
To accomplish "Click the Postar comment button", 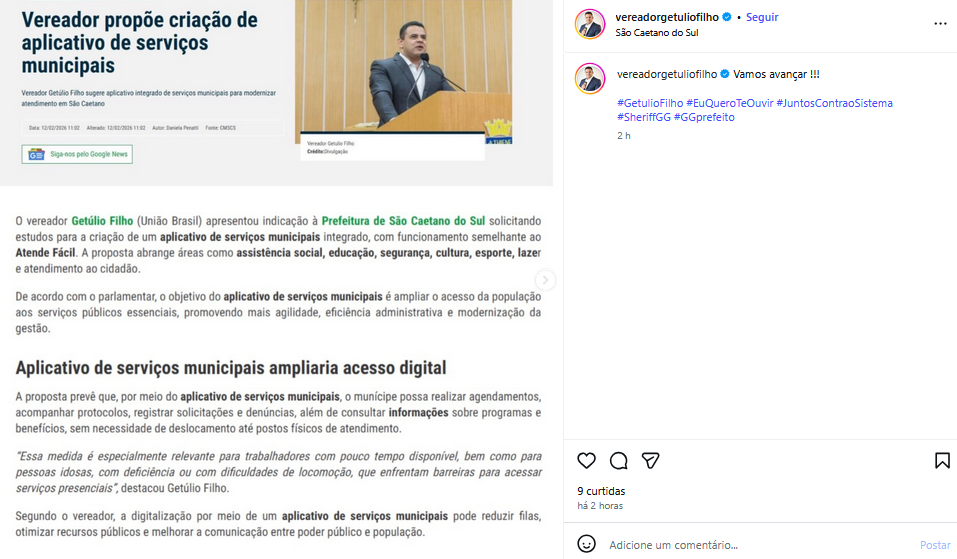I will pos(935,545).
